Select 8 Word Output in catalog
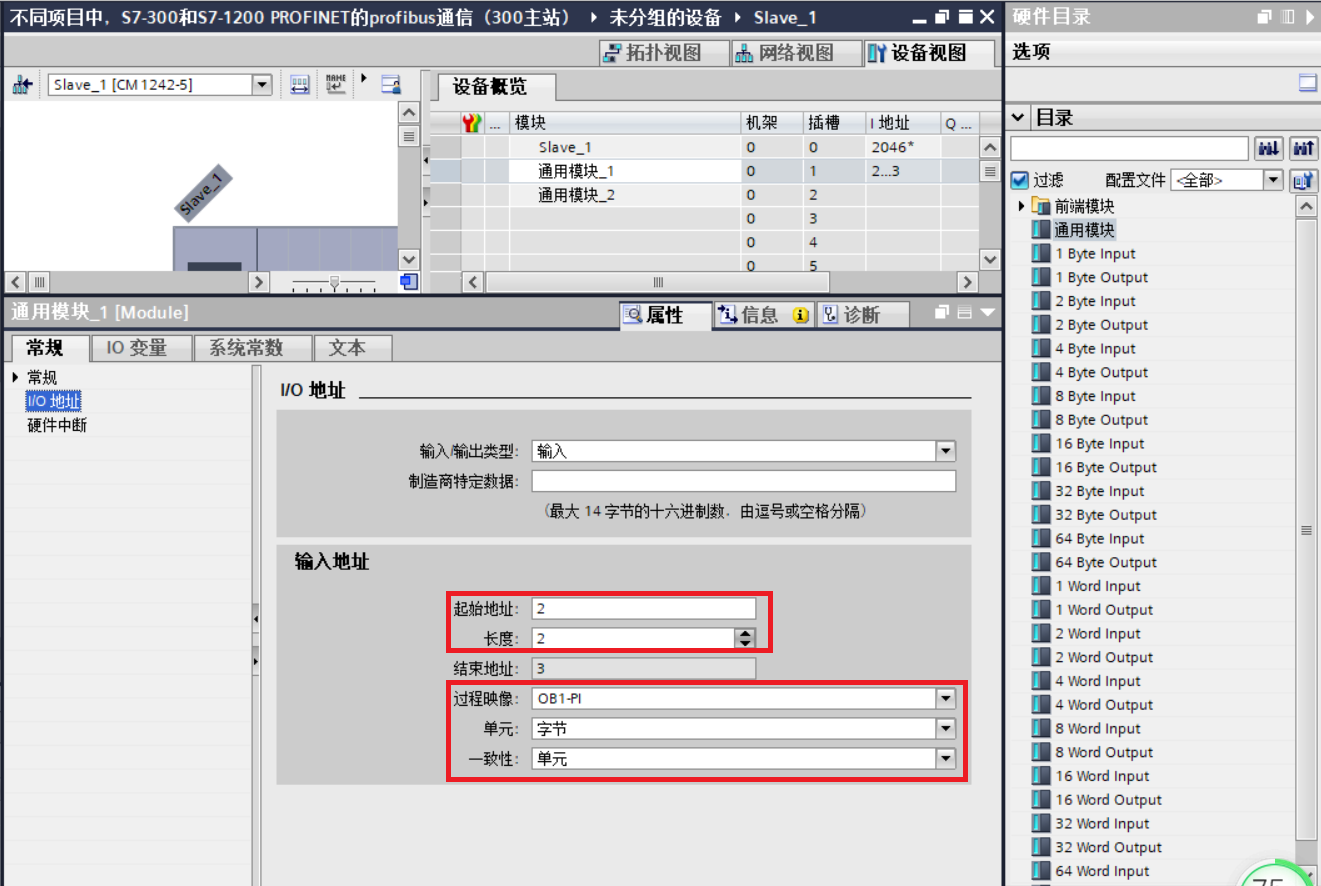This screenshot has height=886, width=1321. 1104,753
